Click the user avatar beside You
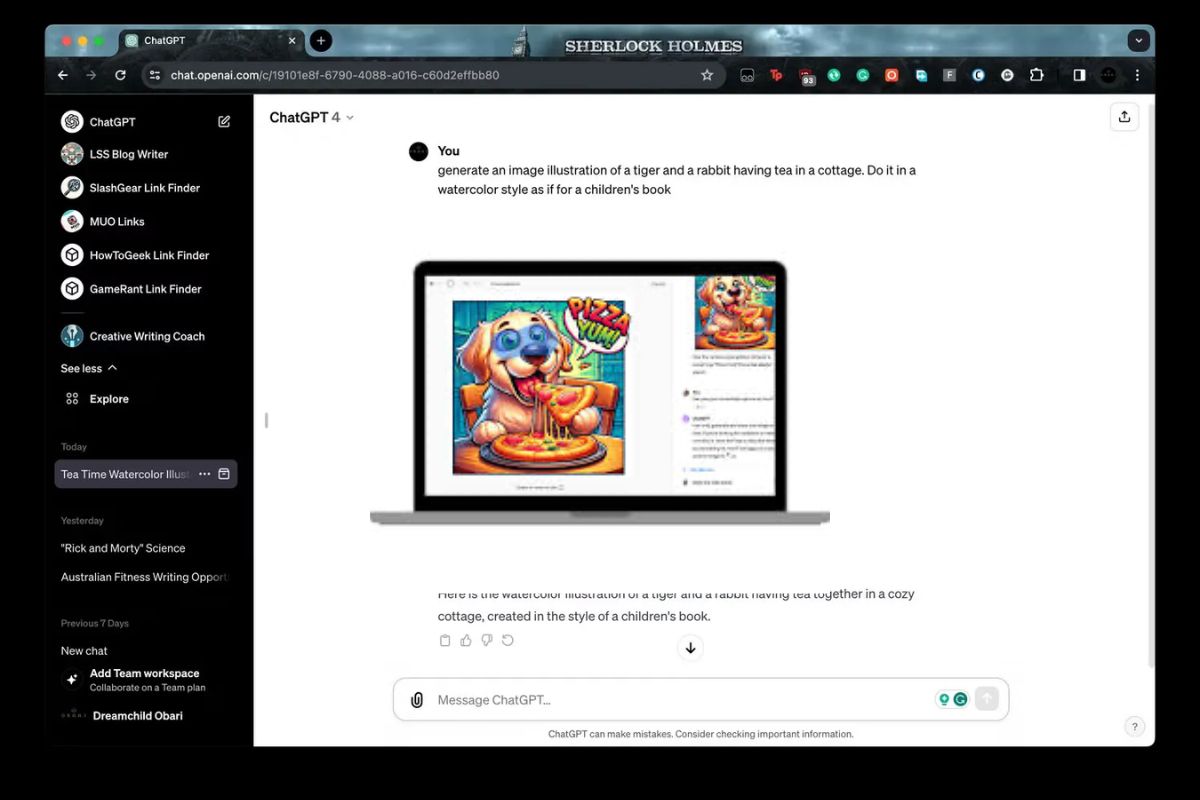 point(419,151)
